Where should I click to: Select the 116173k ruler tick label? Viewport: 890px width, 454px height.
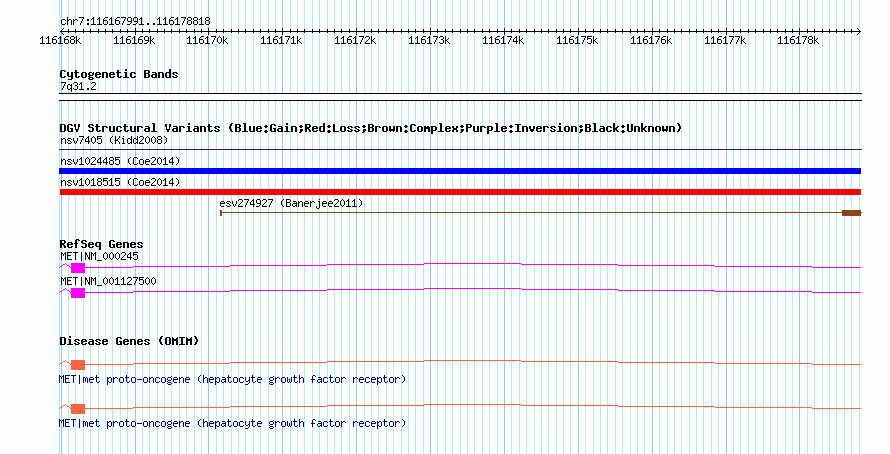point(429,40)
